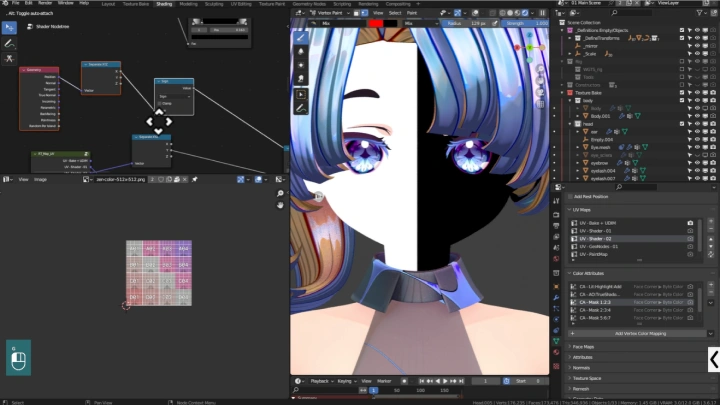Switch to the Texture Bake workspace tab

point(134,4)
